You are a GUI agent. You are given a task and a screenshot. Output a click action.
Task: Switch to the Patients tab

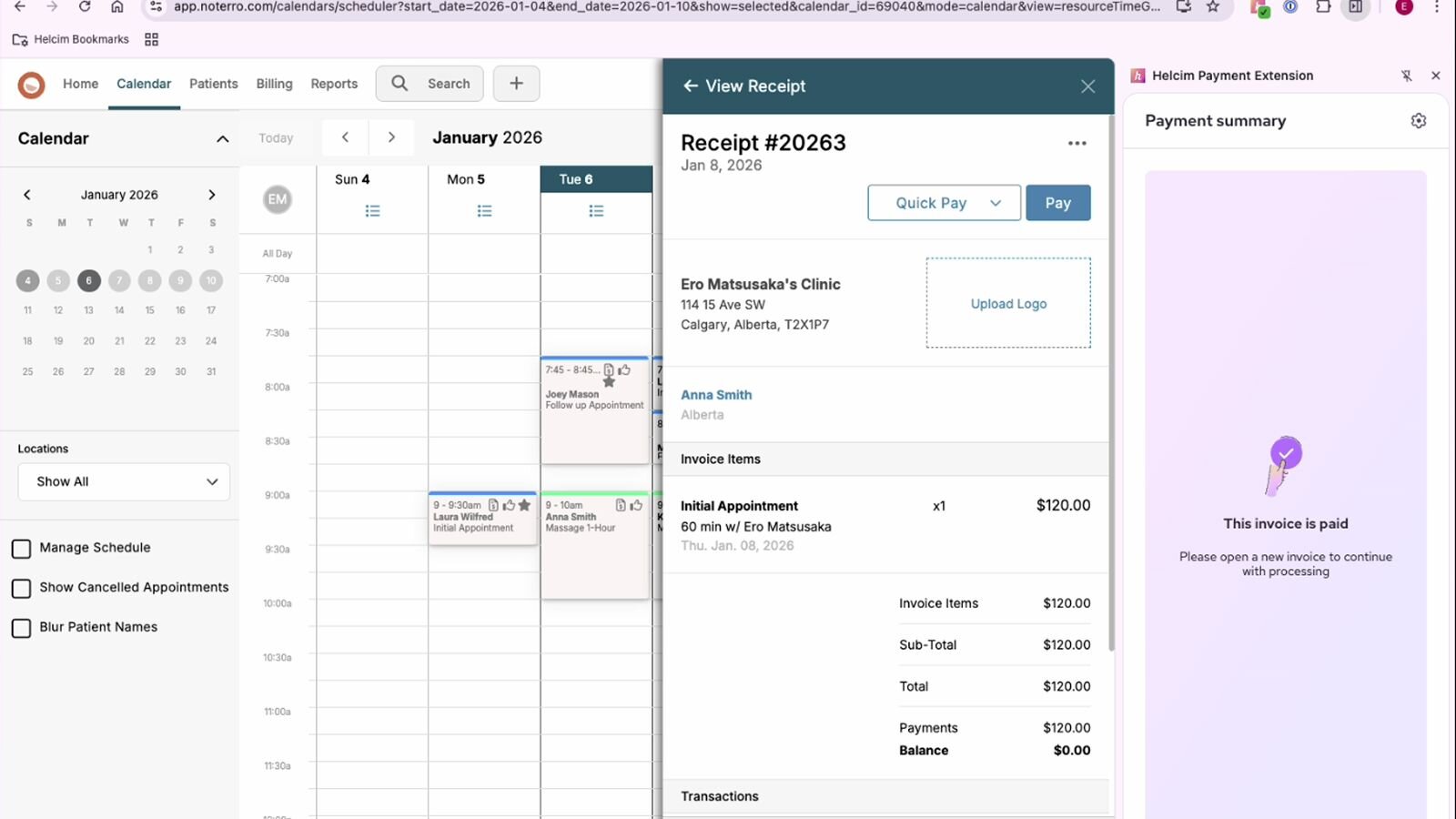(213, 84)
